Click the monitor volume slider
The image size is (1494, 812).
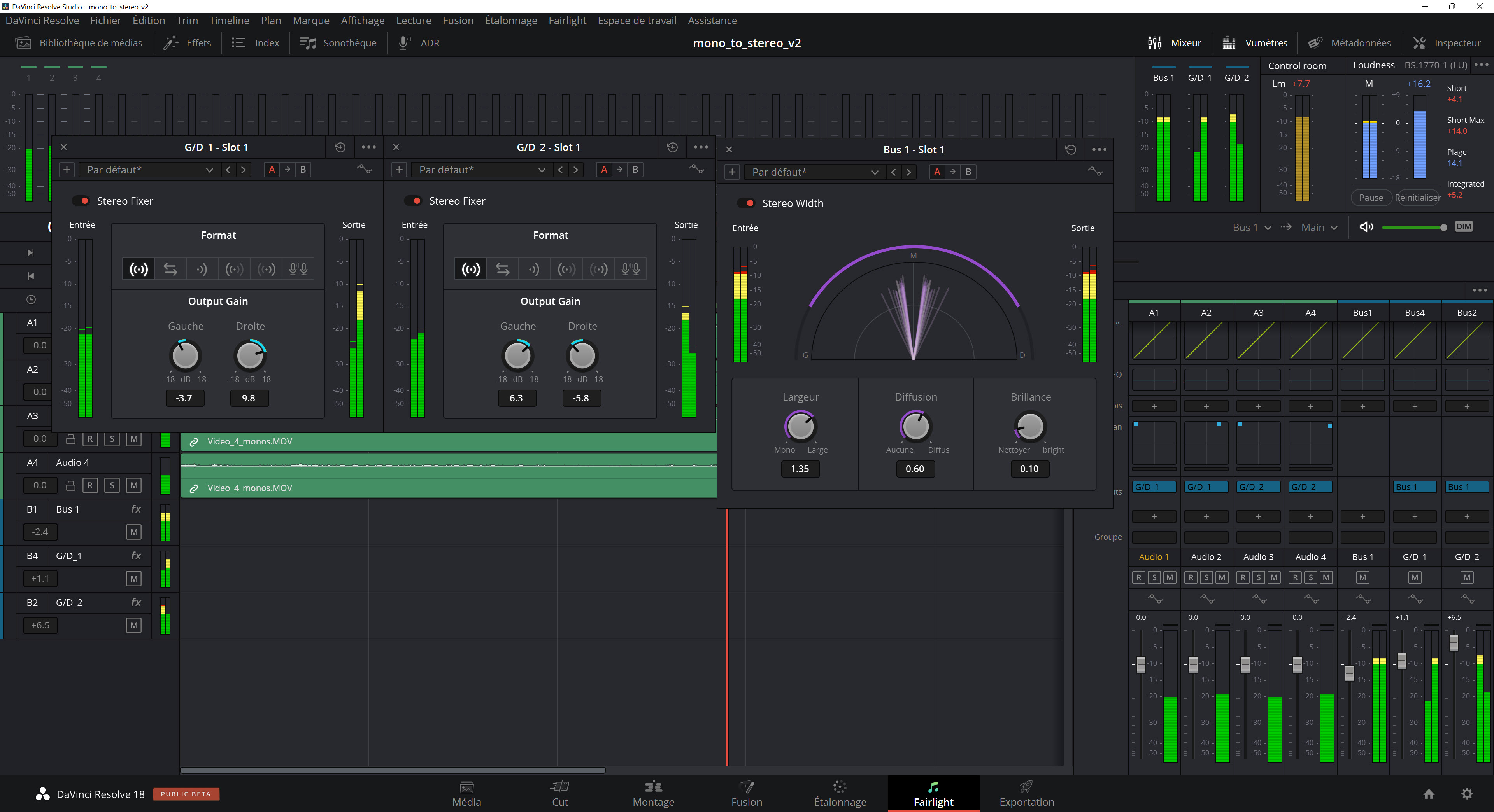[1413, 227]
